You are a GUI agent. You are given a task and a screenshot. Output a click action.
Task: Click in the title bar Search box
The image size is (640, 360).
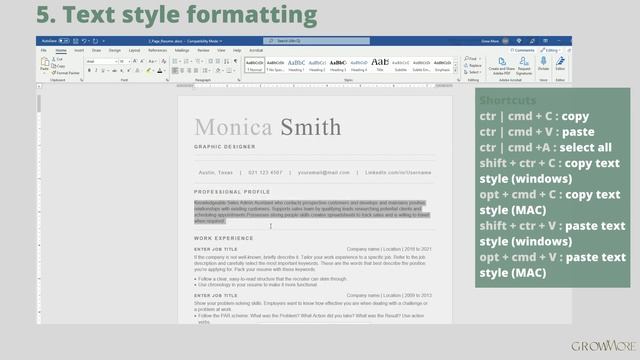pyautogui.click(x=317, y=41)
